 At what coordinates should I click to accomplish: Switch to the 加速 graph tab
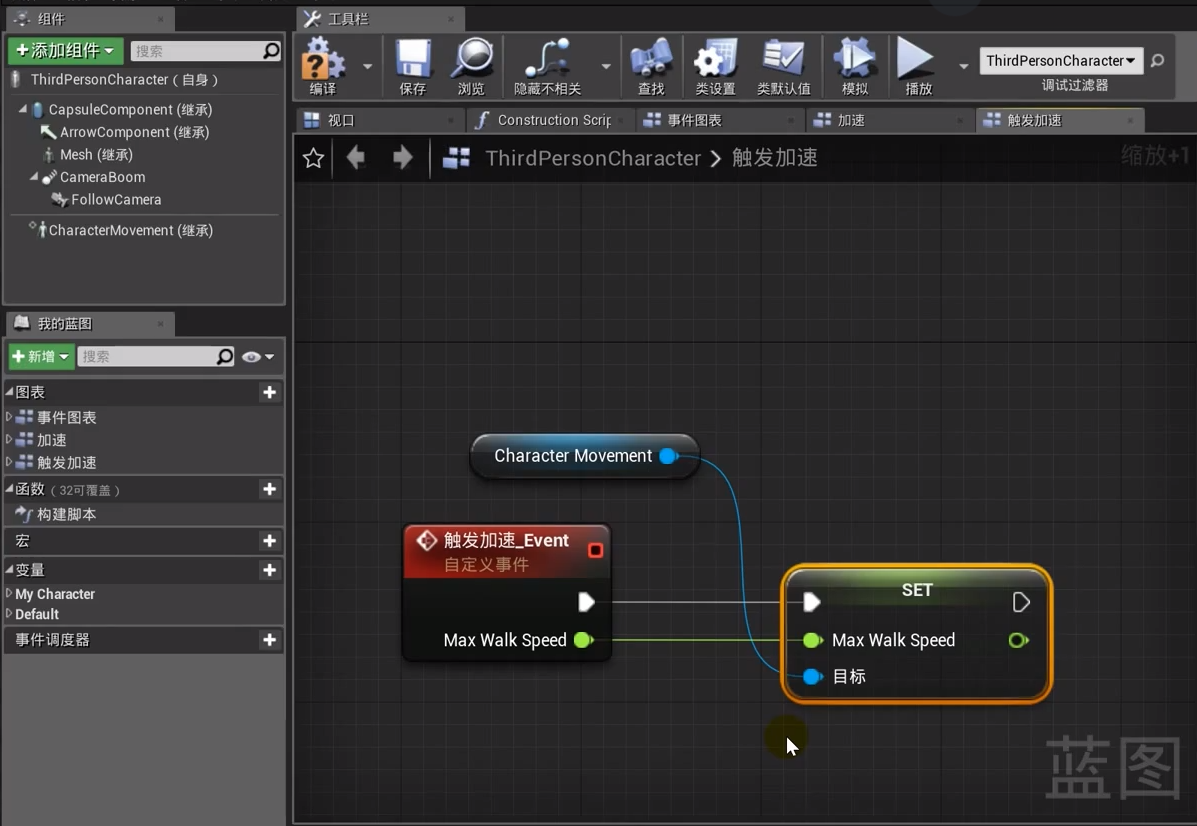tap(890, 120)
